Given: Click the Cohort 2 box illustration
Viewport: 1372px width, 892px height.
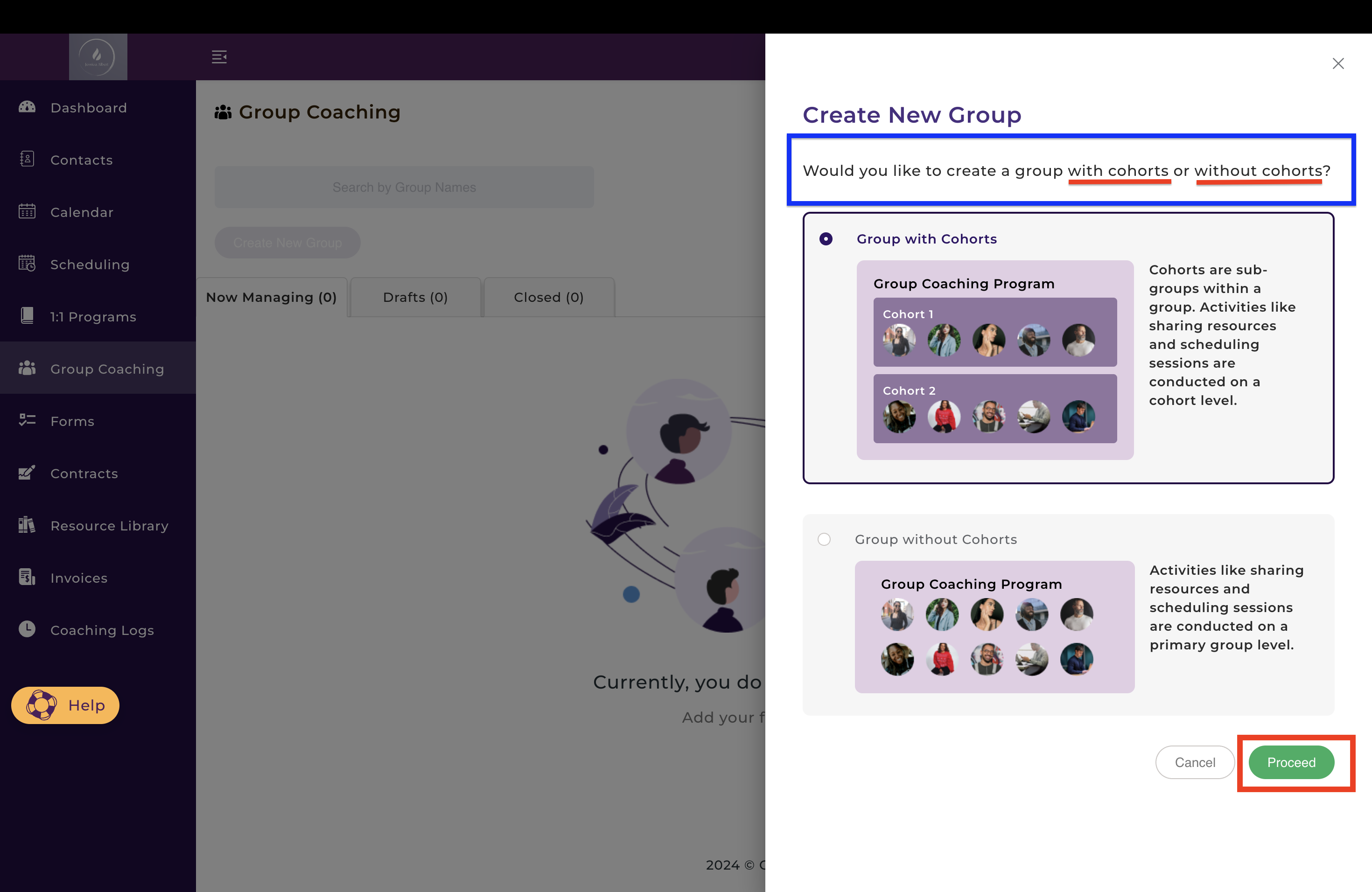Looking at the screenshot, I should click(995, 409).
